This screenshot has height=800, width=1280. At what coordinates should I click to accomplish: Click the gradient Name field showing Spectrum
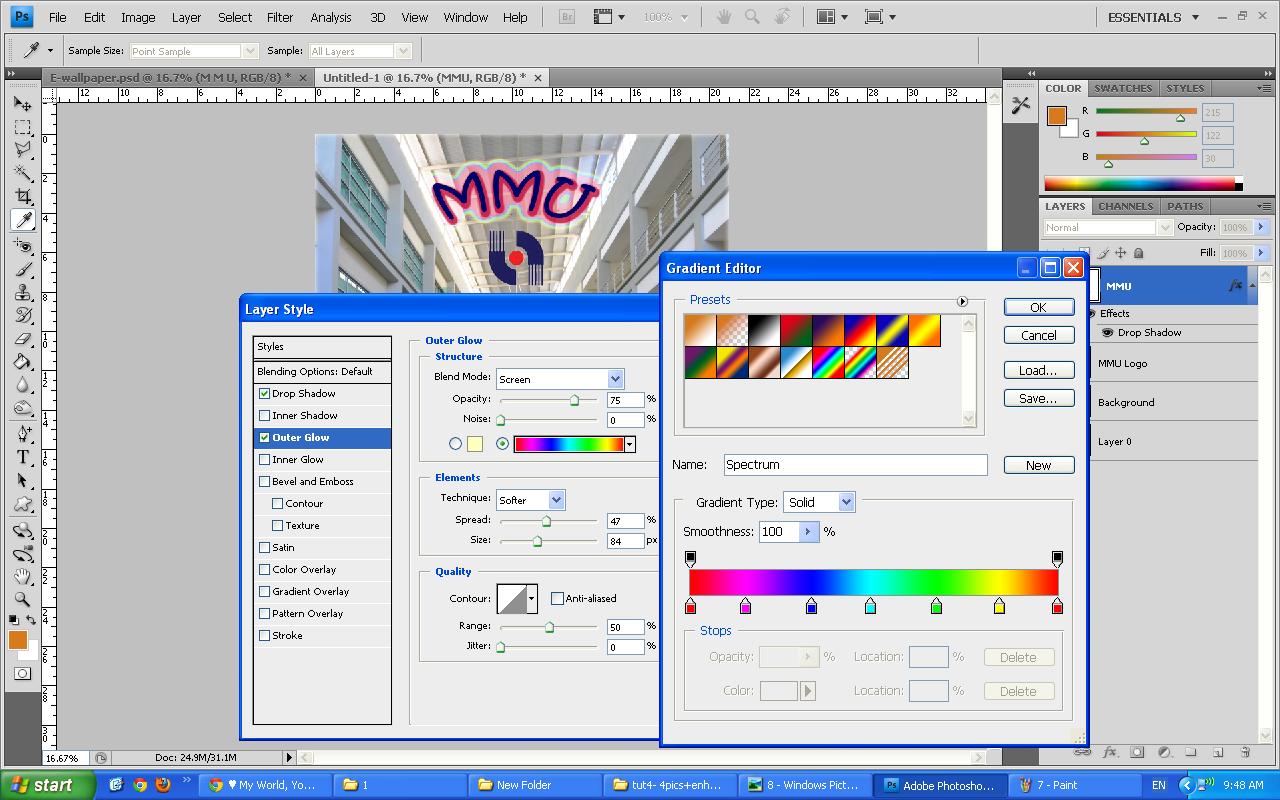[855, 464]
